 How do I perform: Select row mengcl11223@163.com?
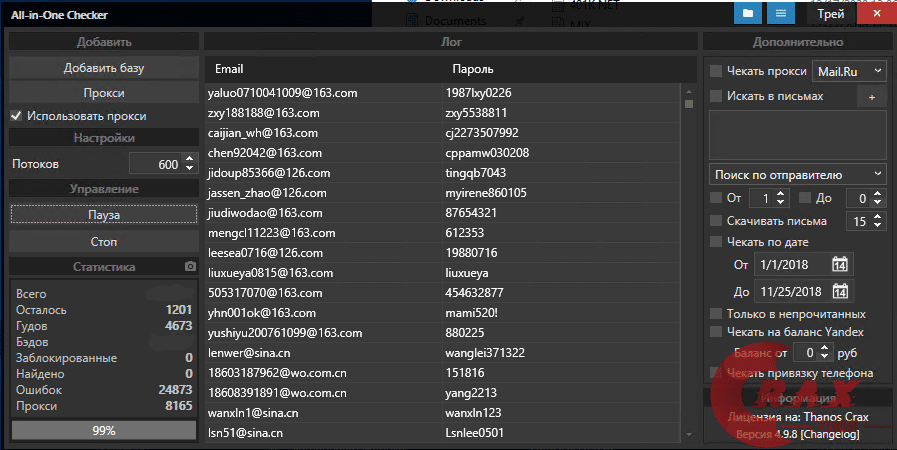tap(442, 233)
